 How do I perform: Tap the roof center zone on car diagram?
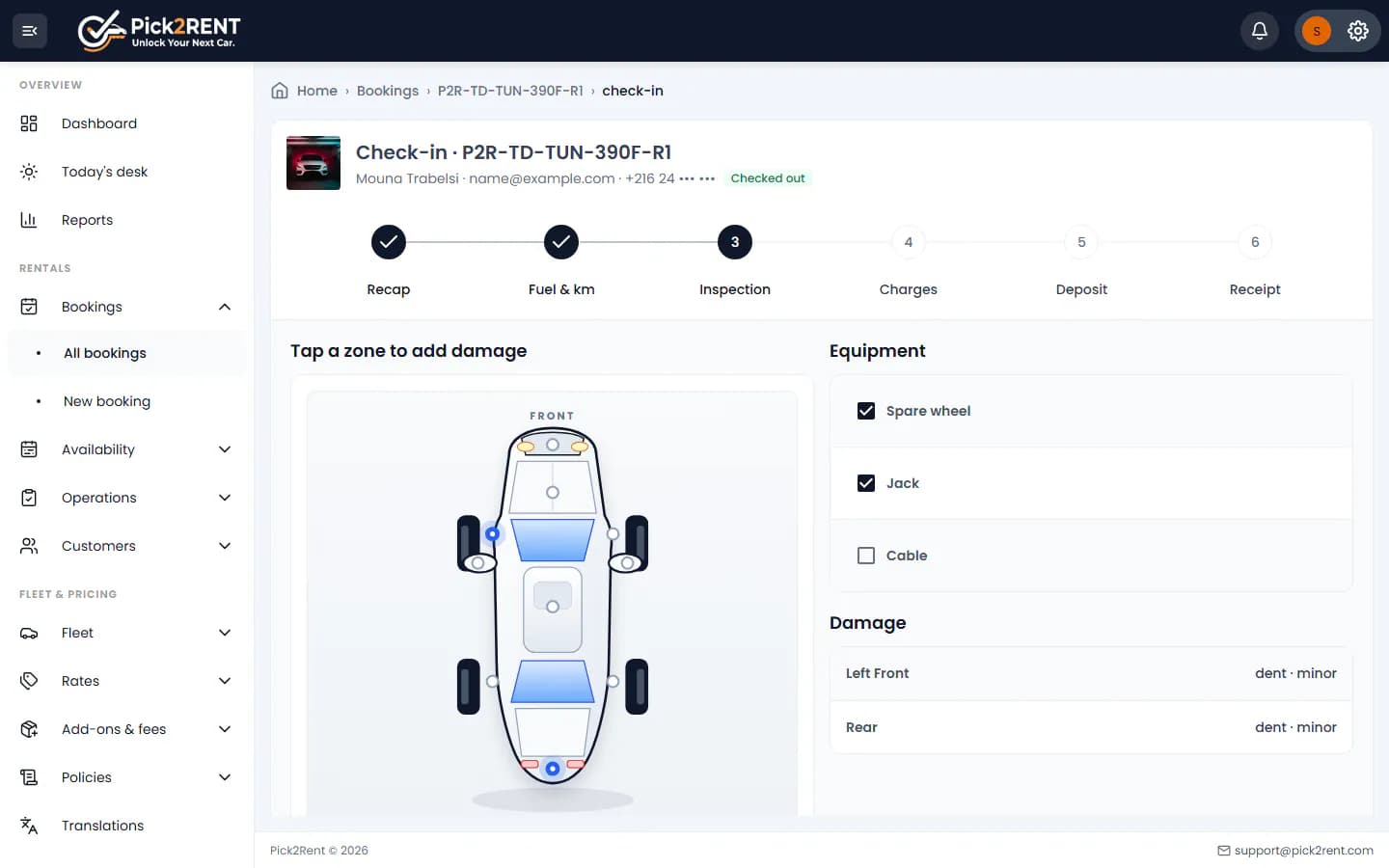point(553,607)
